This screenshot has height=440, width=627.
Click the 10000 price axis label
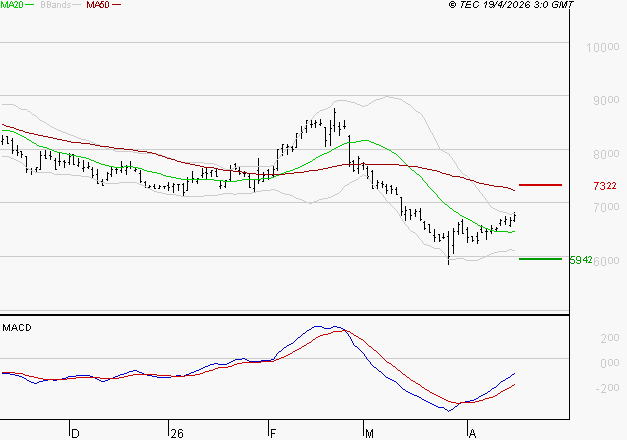point(603,47)
